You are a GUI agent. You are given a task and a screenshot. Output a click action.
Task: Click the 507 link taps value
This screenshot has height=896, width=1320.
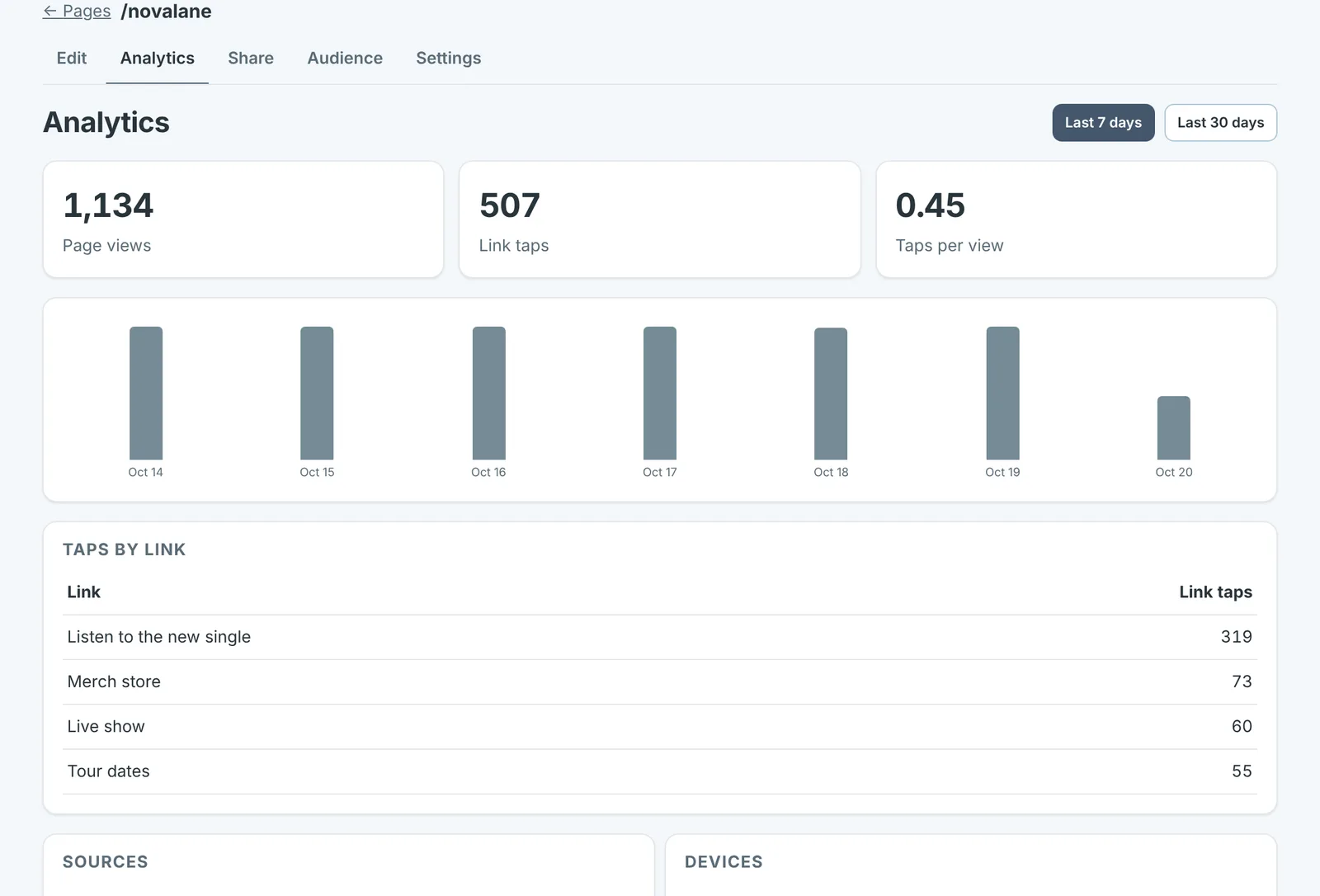coord(510,205)
